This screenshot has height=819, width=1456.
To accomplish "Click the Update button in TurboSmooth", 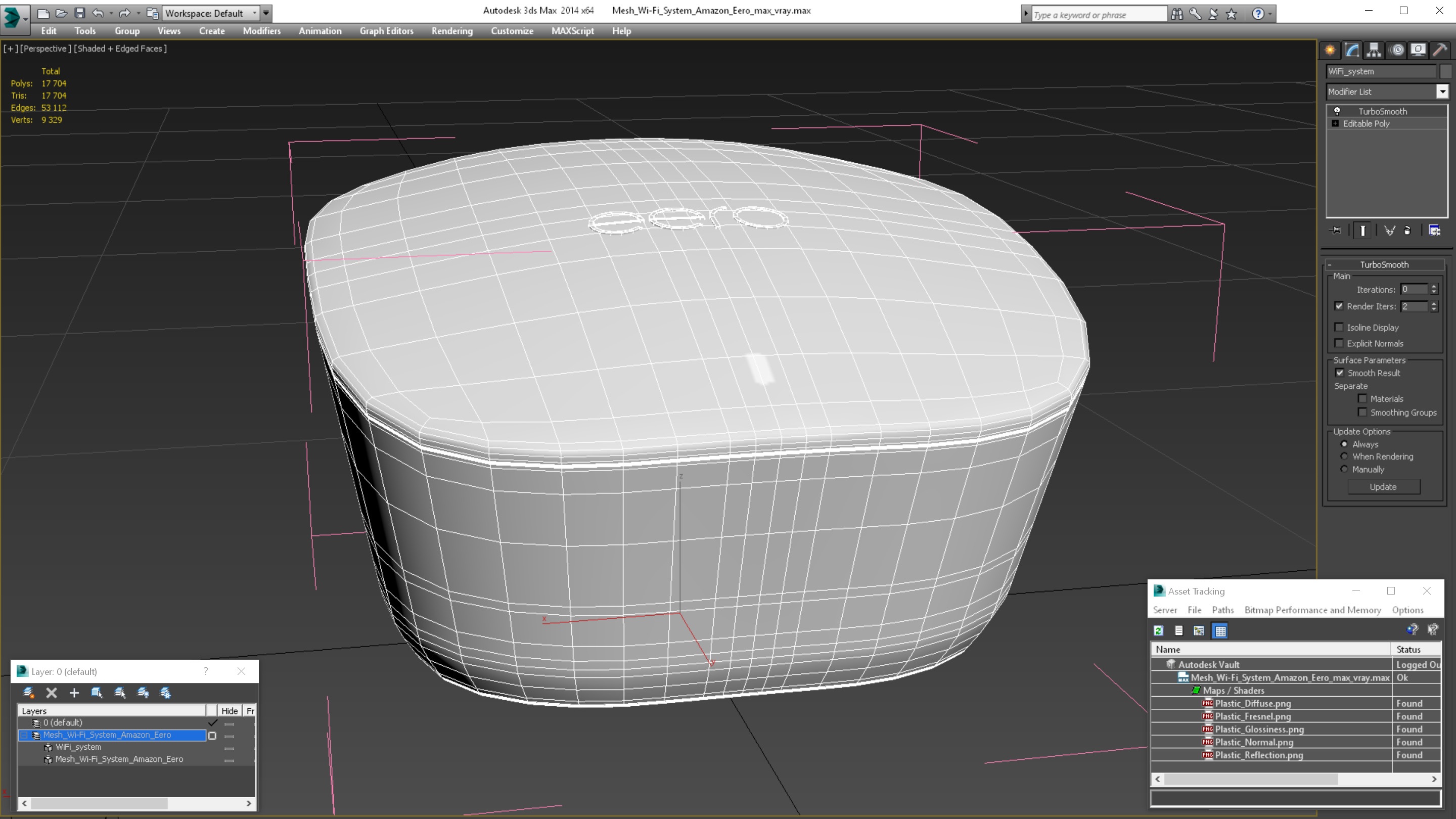I will [1383, 487].
